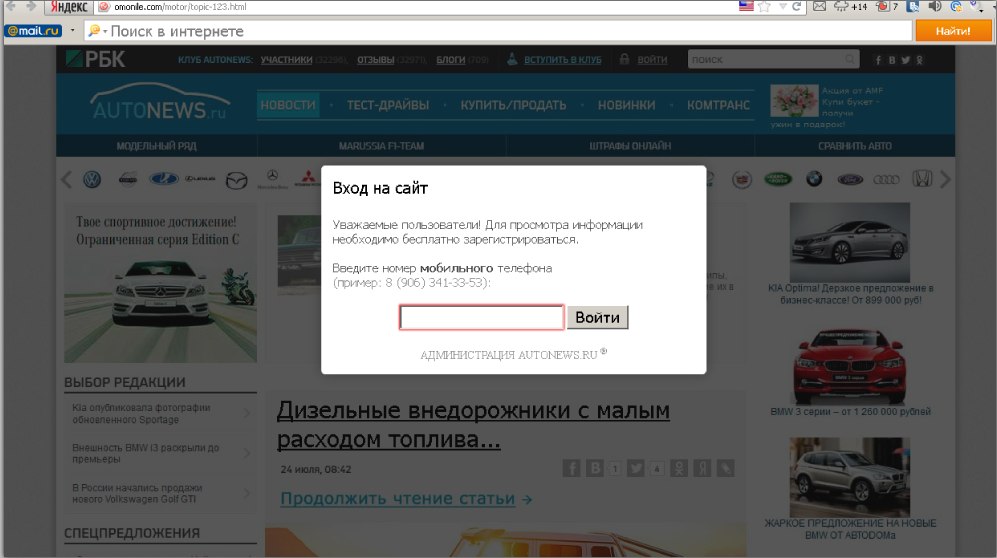The image size is (997, 558).
Task: Open the KIA Optima ad thumbnail
Action: [849, 242]
